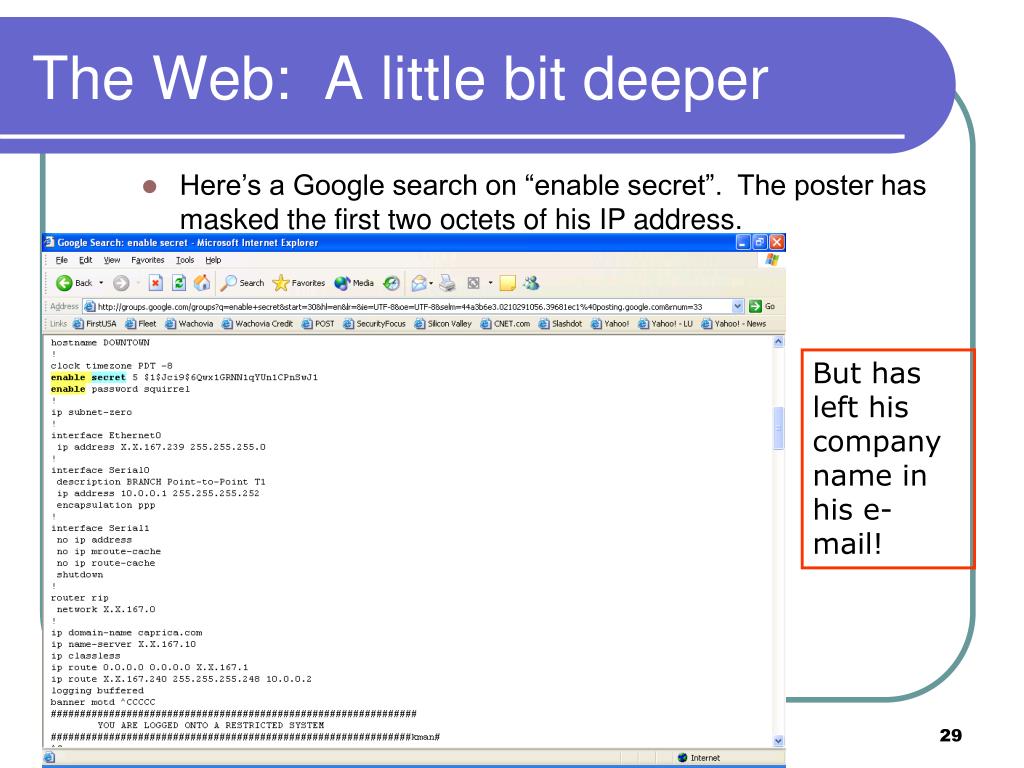
Task: Click the text 'hostname DOWNTOWN'
Action: click(100, 343)
